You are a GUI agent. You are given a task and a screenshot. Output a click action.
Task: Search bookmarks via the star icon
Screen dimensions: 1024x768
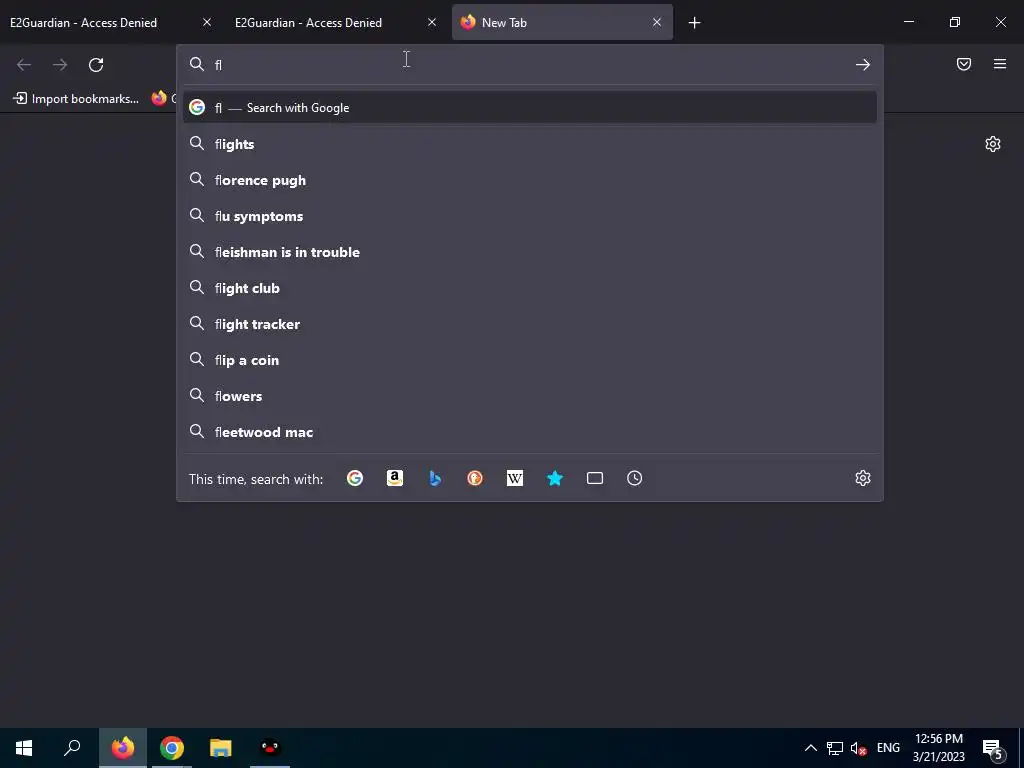coord(554,479)
